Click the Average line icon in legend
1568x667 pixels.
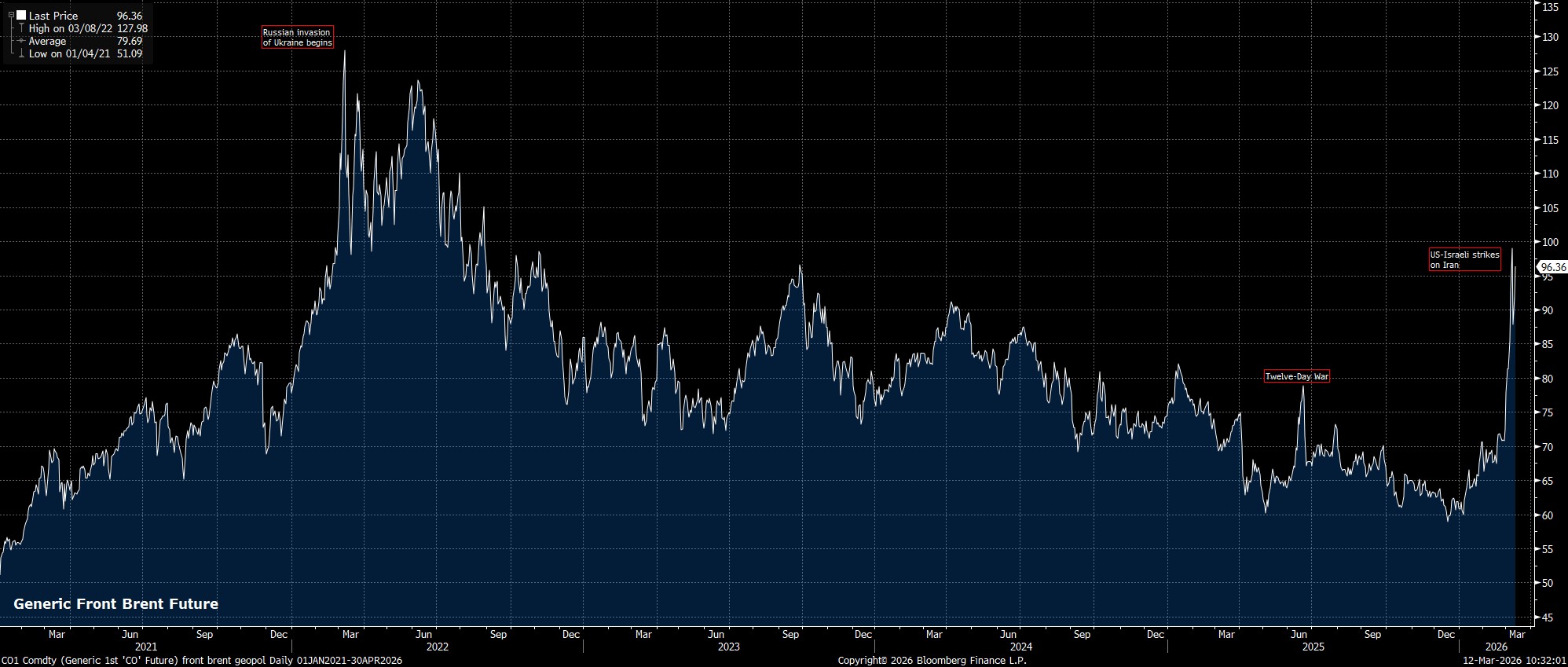click(x=21, y=41)
